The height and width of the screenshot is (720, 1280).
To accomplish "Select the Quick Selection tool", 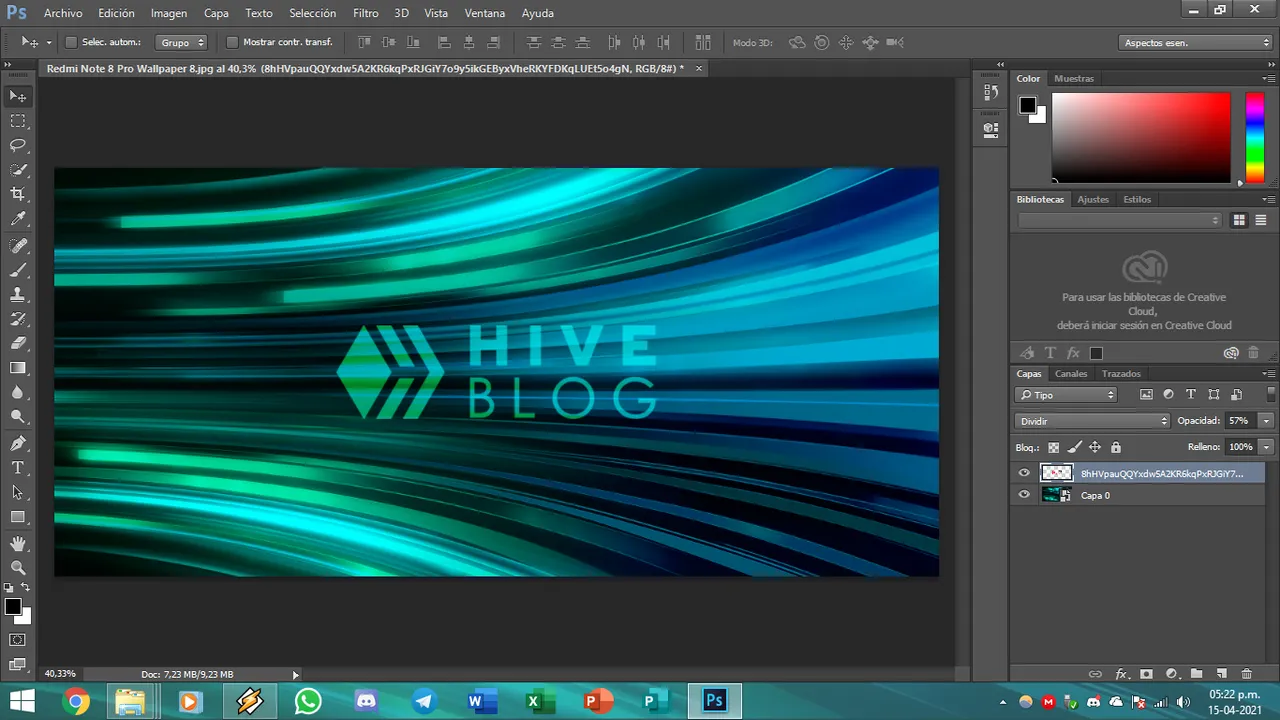I will coord(18,170).
